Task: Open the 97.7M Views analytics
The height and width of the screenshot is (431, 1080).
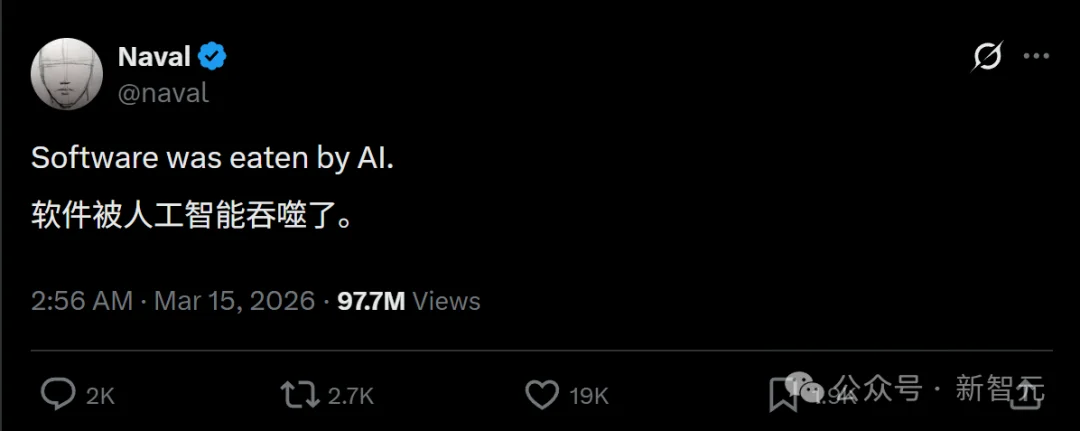Action: tap(408, 301)
